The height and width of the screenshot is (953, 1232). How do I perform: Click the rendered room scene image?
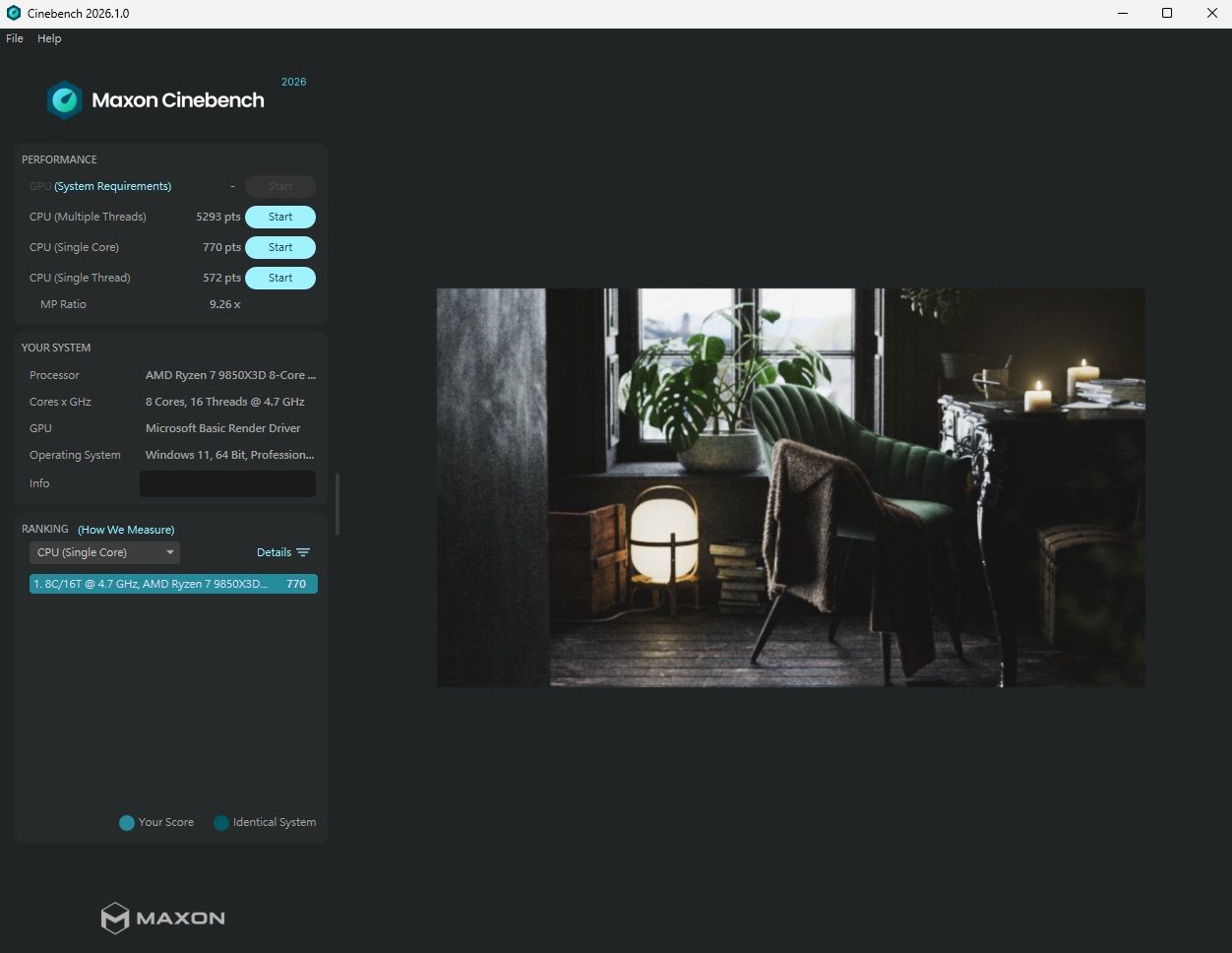pyautogui.click(x=791, y=487)
